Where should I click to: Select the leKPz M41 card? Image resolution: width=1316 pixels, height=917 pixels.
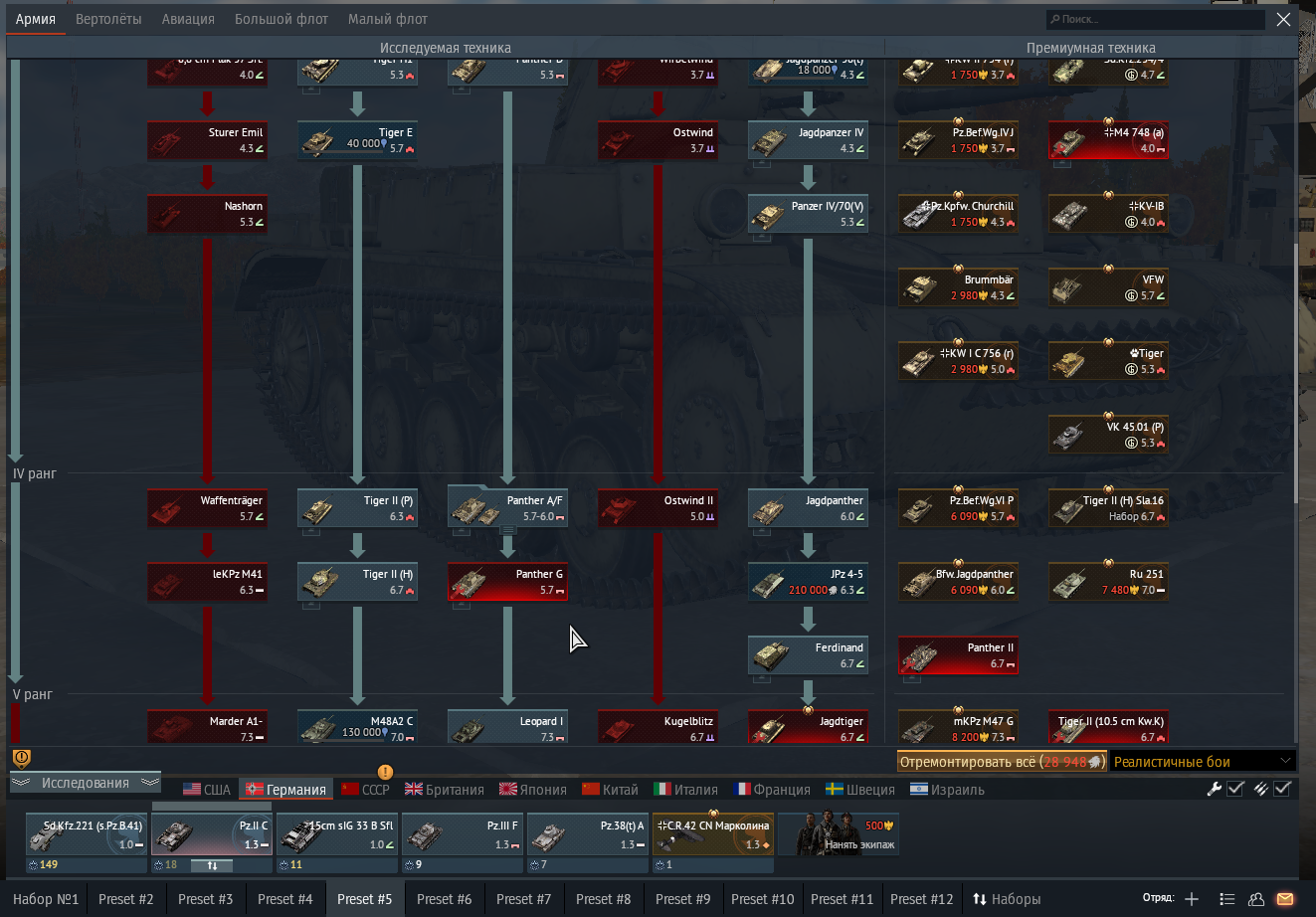click(207, 582)
